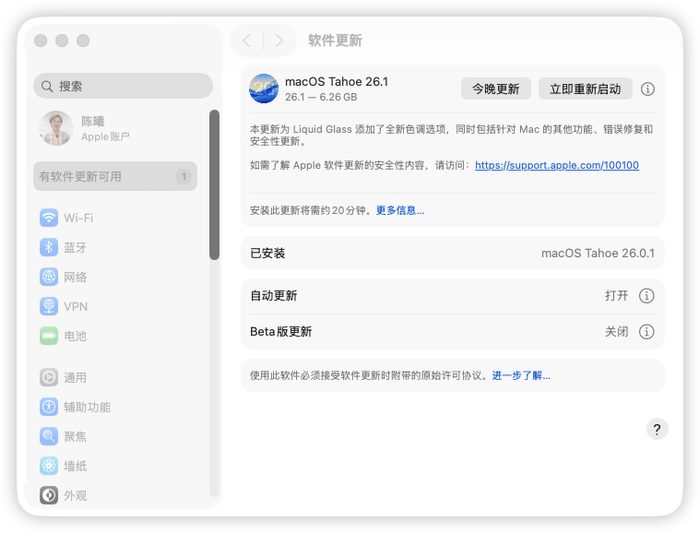Click the macOS Tahoe 26.1 update icon
Screen dimensions: 700x533
264,88
